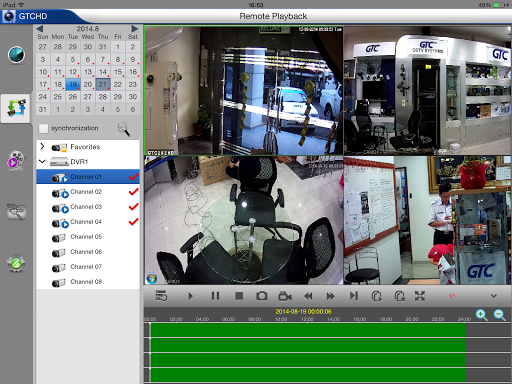512x384 pixels.
Task: Open the settings gear icon in sidebar
Action: tap(16, 263)
